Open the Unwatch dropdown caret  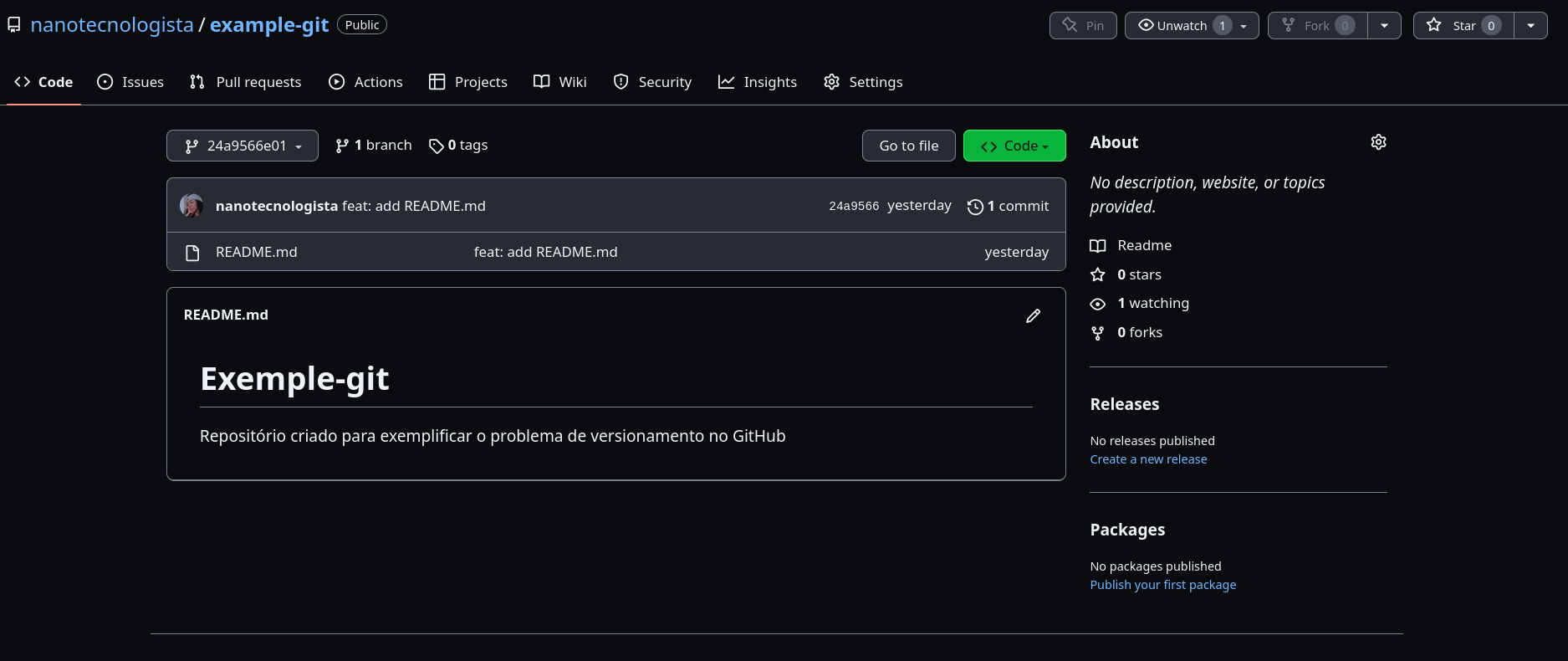point(1244,26)
